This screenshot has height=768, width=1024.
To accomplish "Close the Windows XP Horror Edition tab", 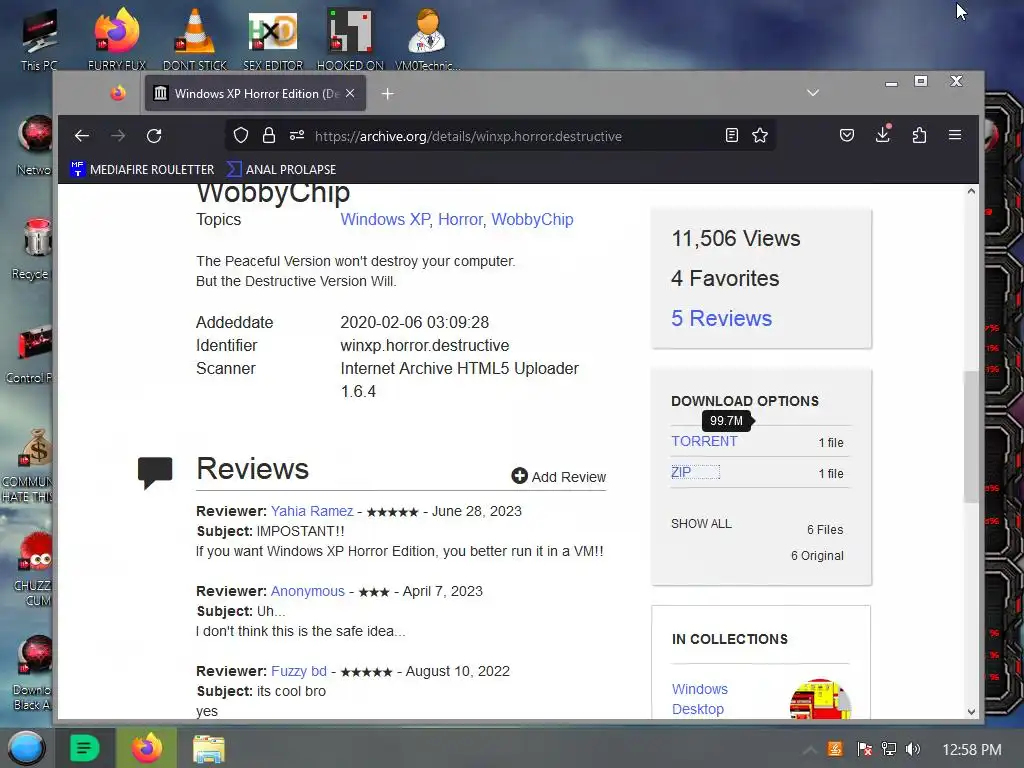I will click(350, 93).
